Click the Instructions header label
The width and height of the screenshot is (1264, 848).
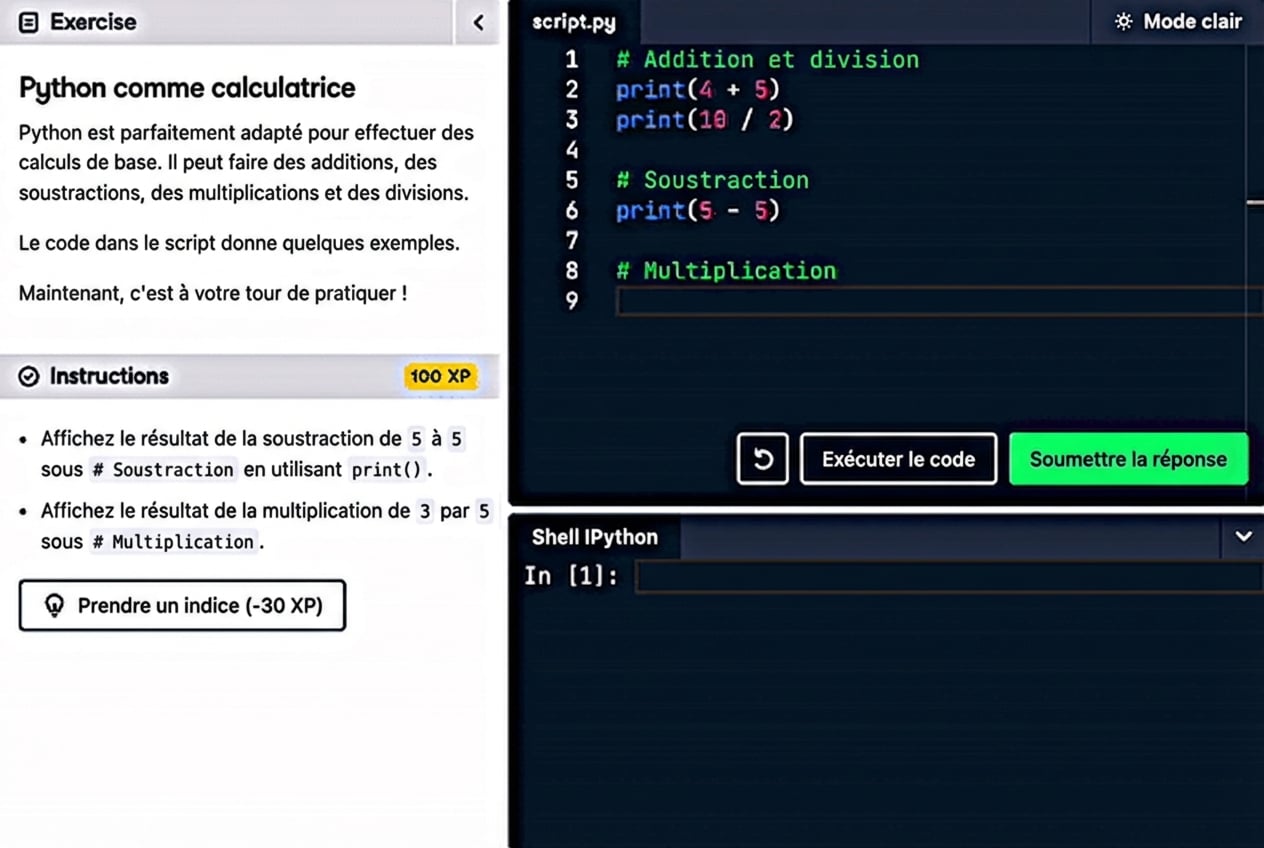click(x=109, y=376)
